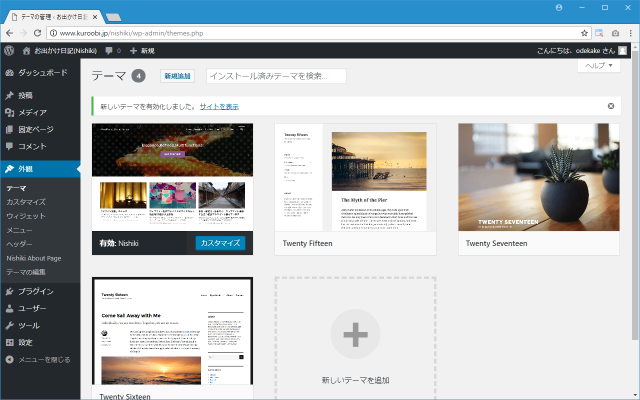640x400 pixels.
Task: Open the +新規 new content menu
Action: click(x=142, y=50)
